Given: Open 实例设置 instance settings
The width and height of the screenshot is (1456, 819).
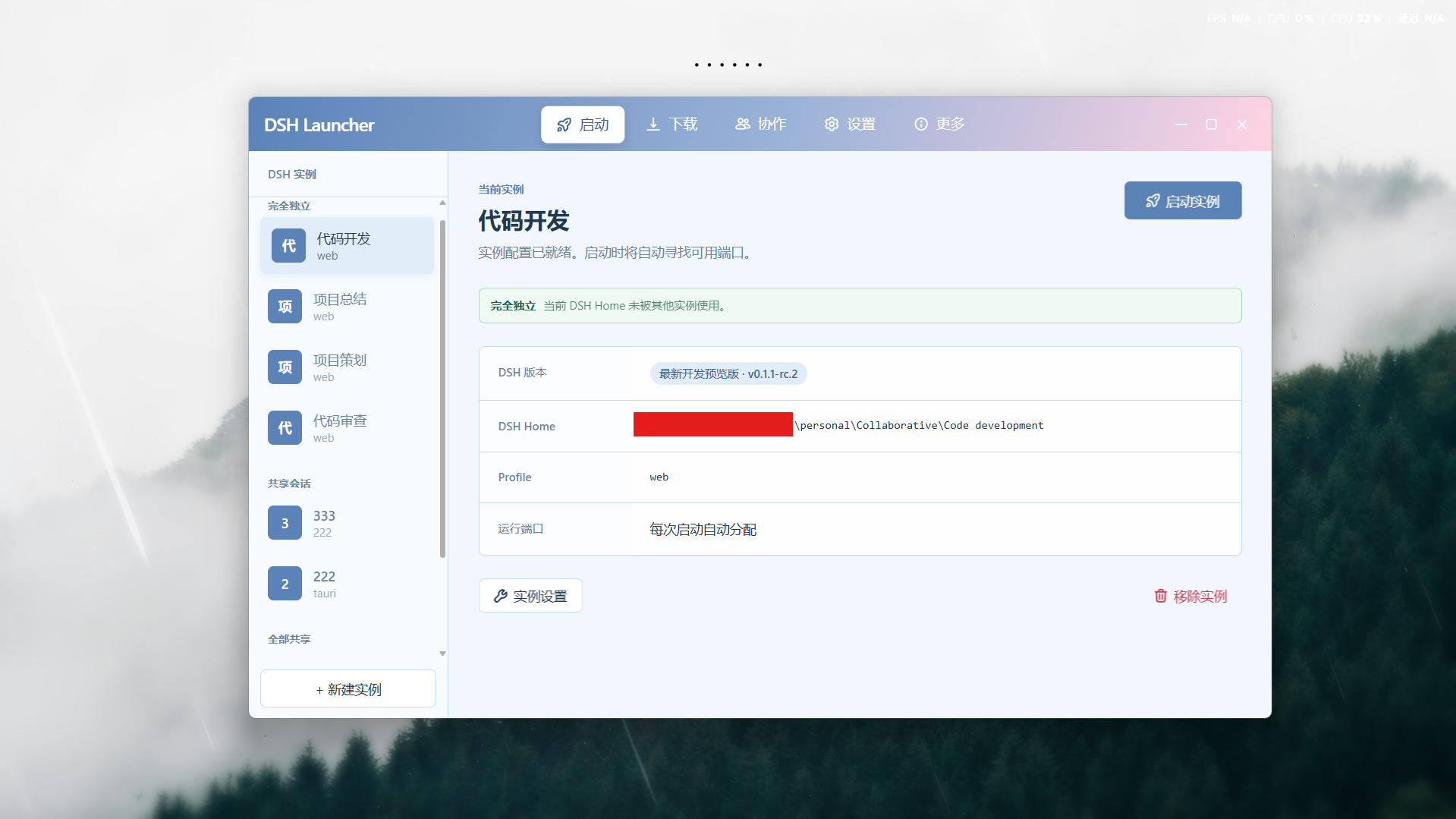Looking at the screenshot, I should pyautogui.click(x=530, y=596).
